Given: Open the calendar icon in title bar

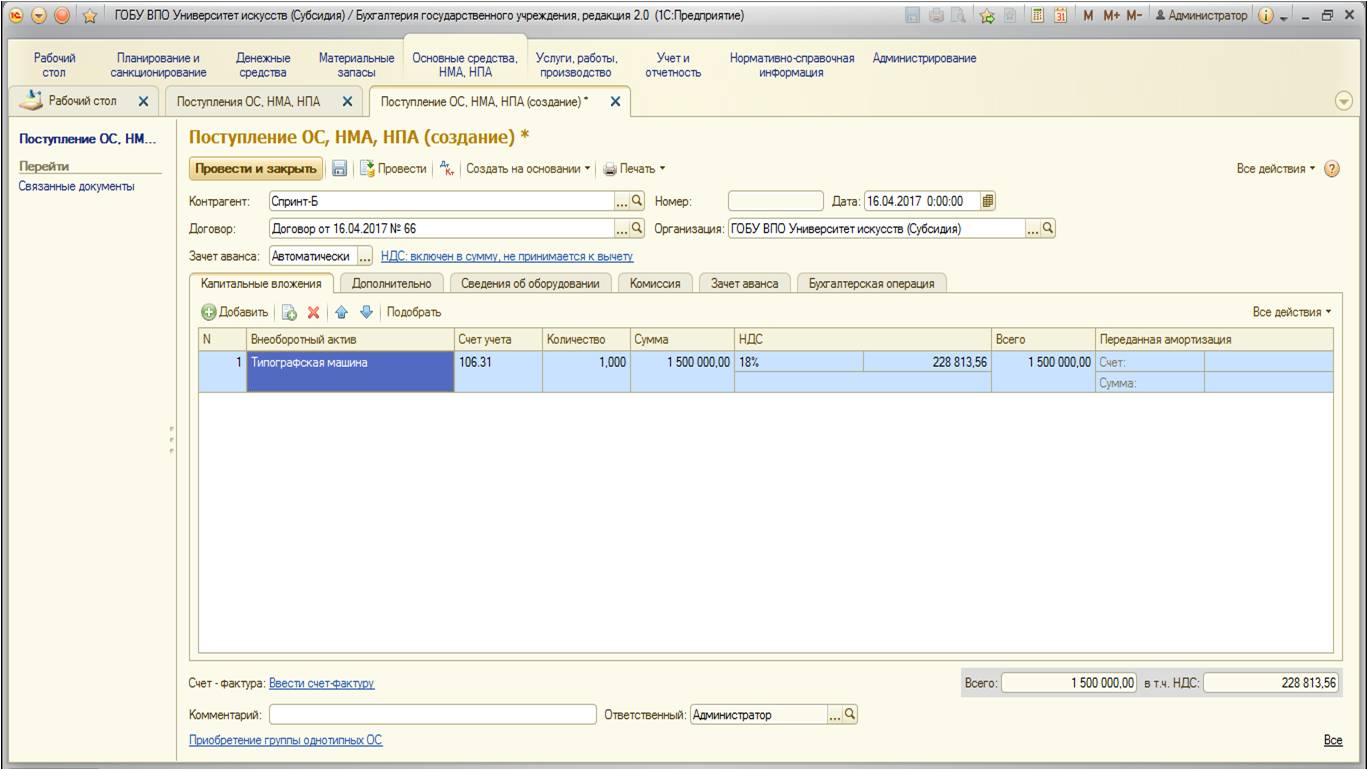Looking at the screenshot, I should (x=1060, y=16).
